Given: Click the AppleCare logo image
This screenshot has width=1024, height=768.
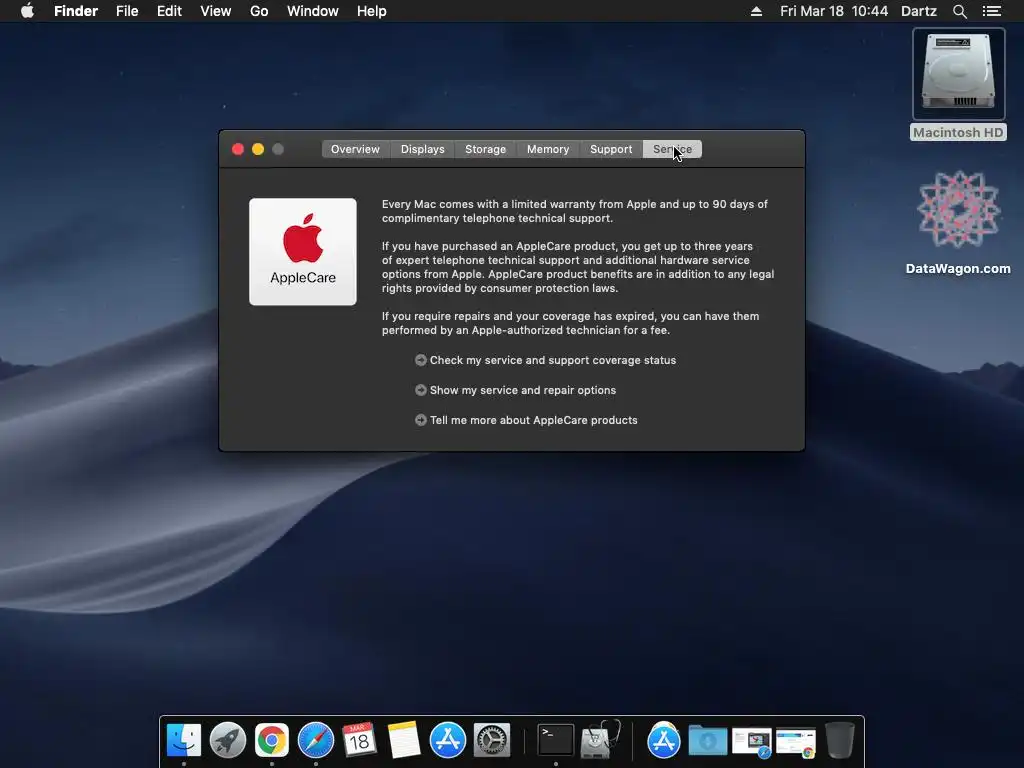Looking at the screenshot, I should [x=303, y=251].
